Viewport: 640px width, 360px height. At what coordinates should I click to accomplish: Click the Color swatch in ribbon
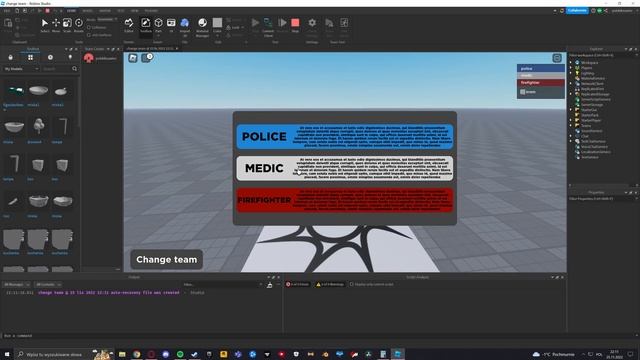[217, 22]
